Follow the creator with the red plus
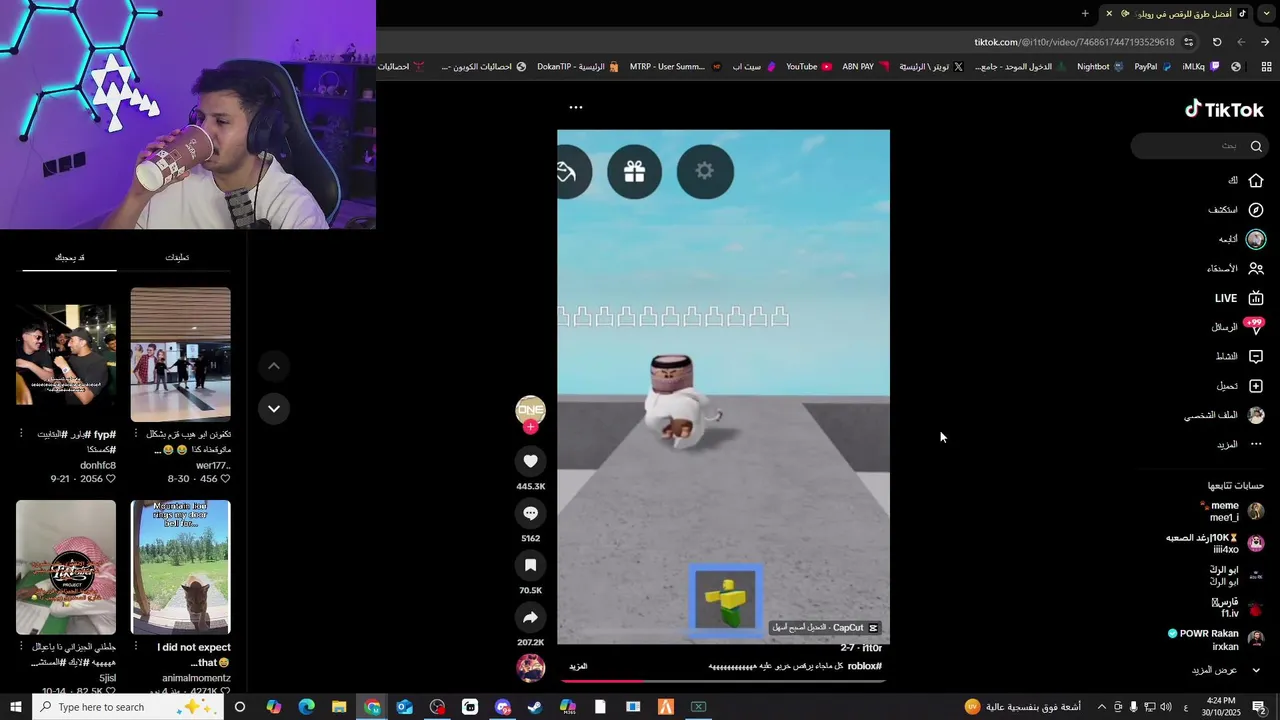The image size is (1280, 720). coord(531,427)
